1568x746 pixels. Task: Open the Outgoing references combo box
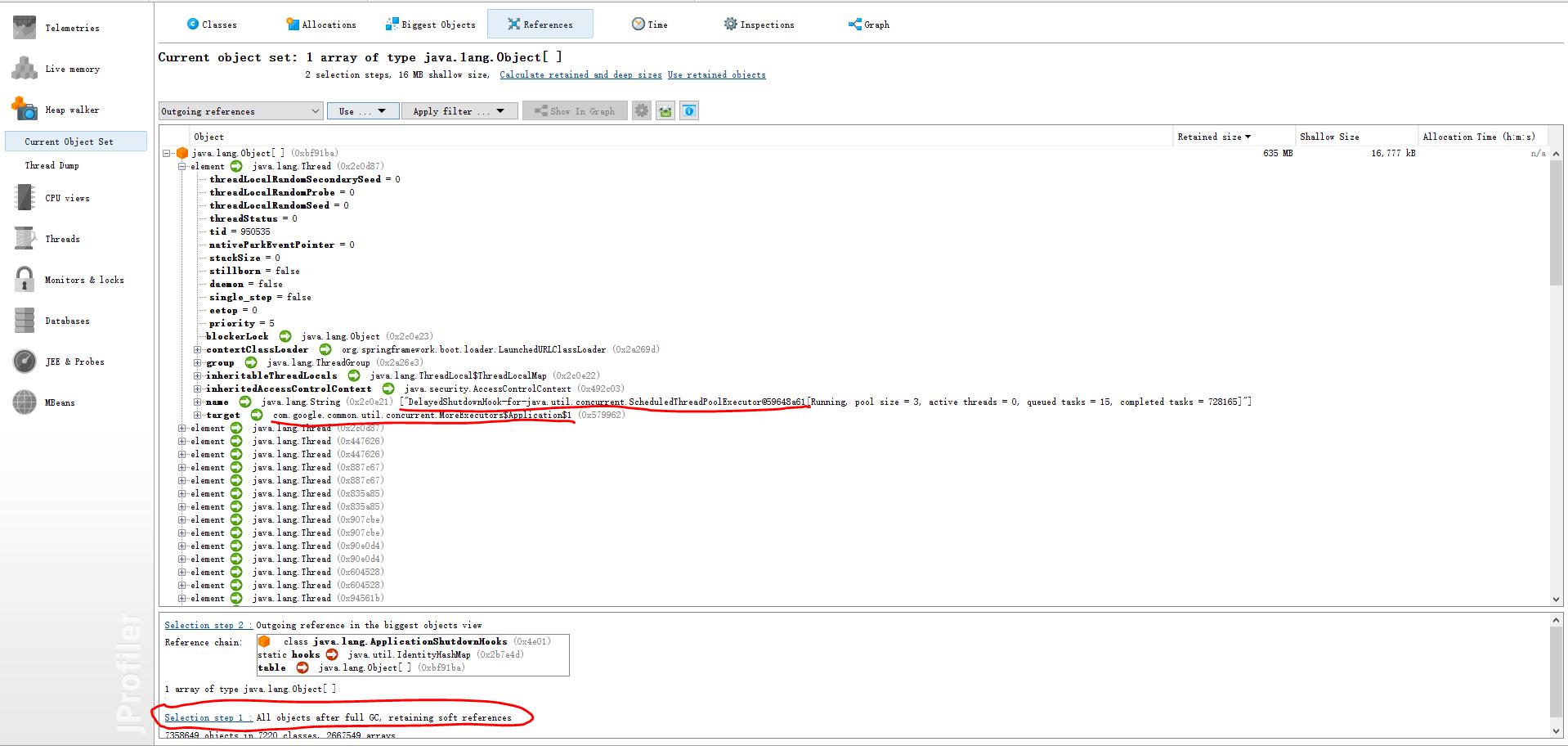[x=240, y=111]
